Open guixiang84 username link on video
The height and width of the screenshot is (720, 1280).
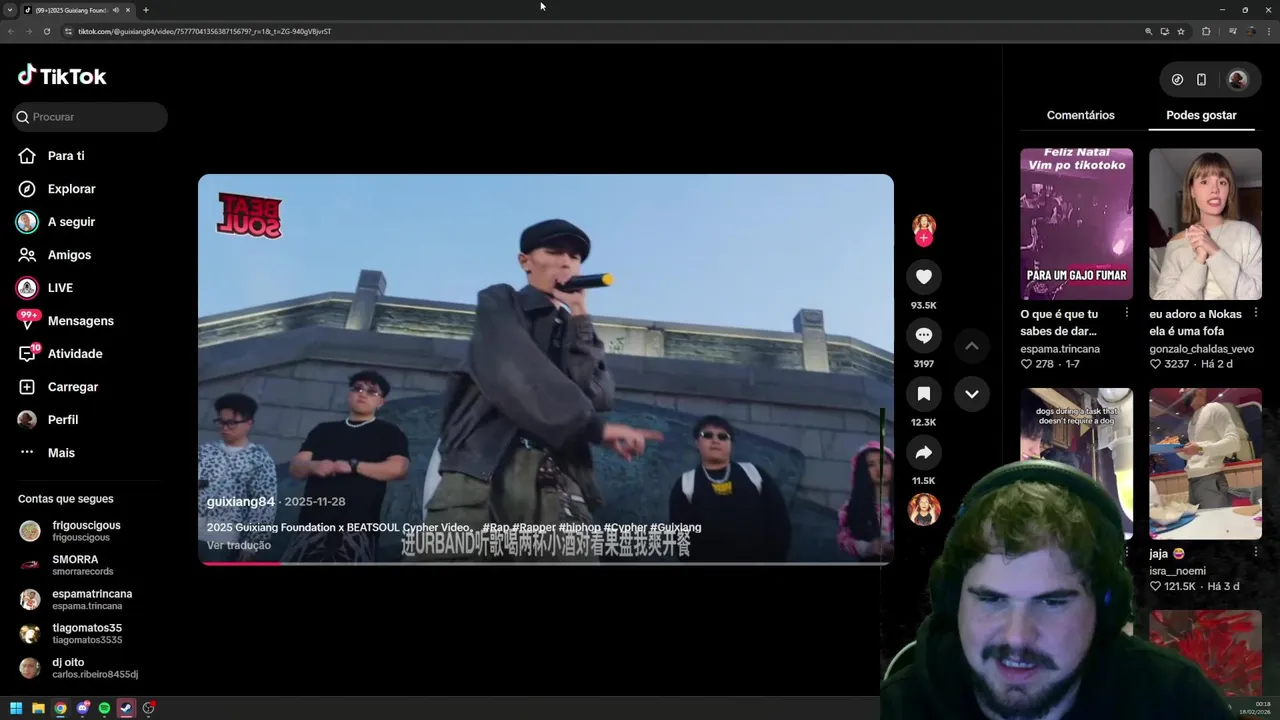tap(240, 502)
